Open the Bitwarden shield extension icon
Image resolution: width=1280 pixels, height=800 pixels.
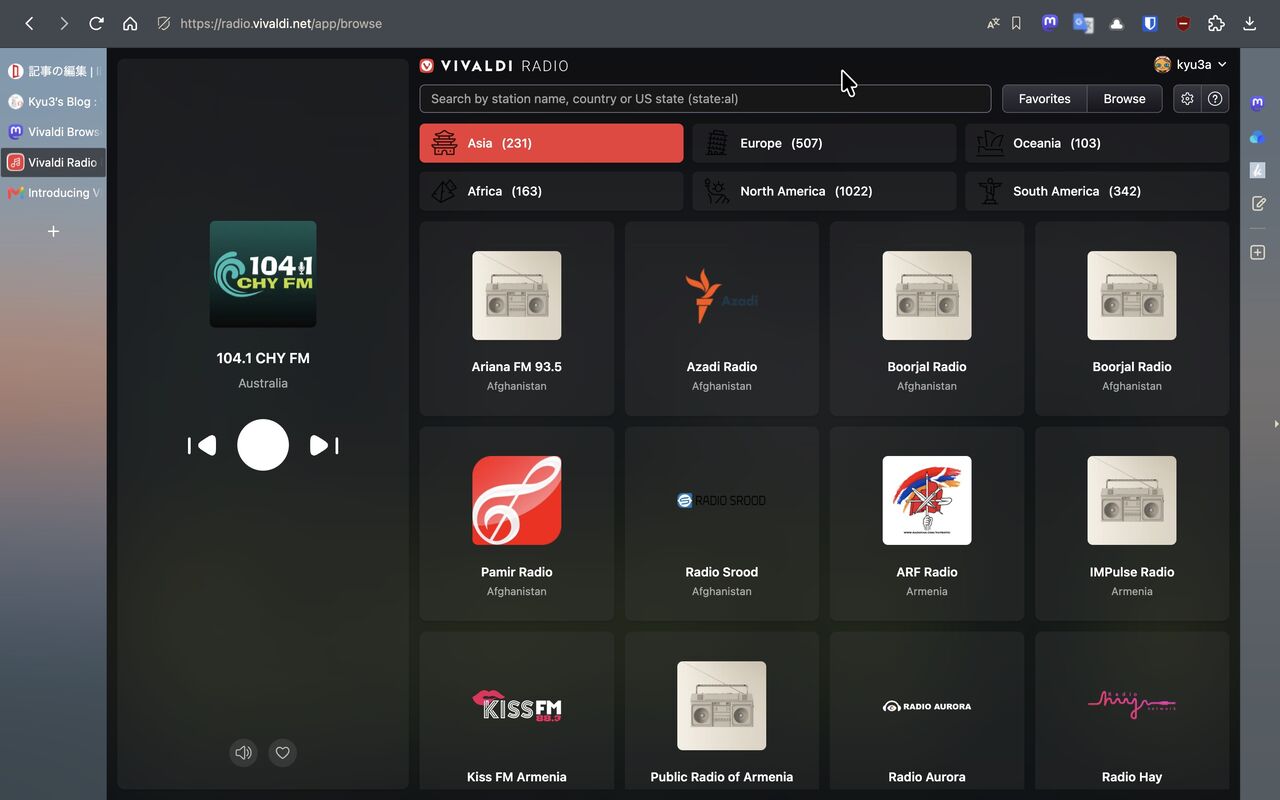[1150, 23]
